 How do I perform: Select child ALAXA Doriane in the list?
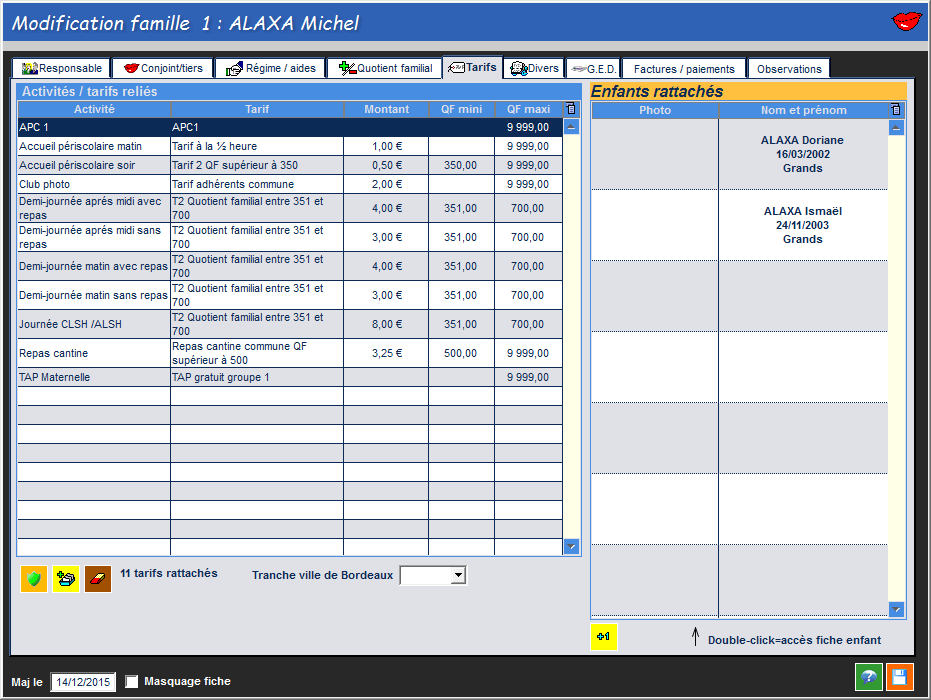click(x=802, y=154)
